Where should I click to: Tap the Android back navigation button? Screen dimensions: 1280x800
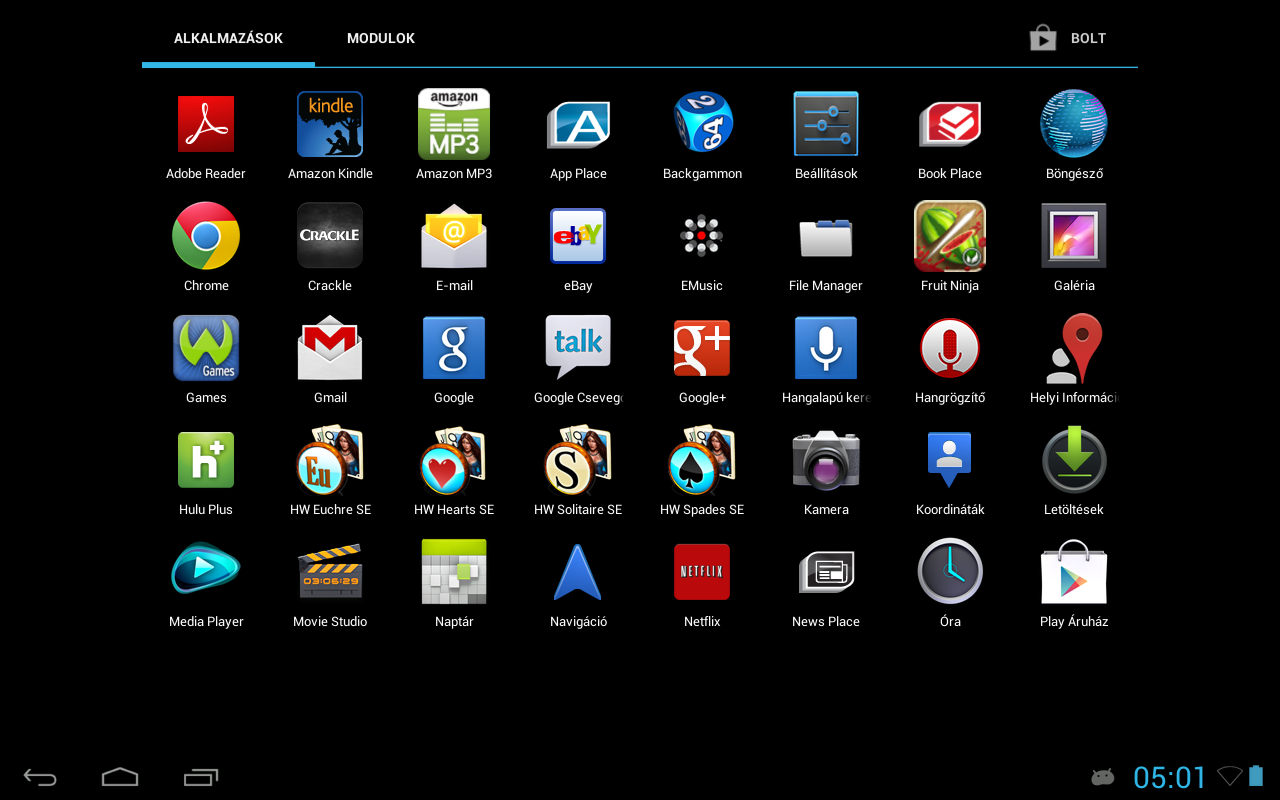pyautogui.click(x=40, y=777)
